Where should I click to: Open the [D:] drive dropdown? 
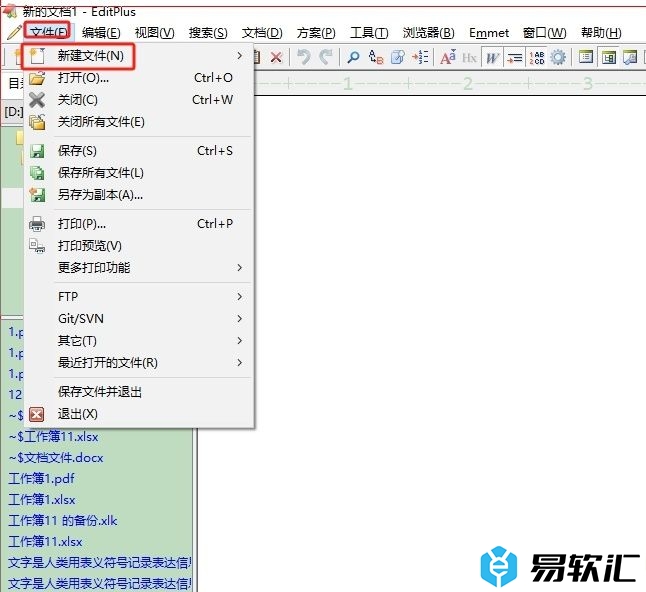coord(13,112)
